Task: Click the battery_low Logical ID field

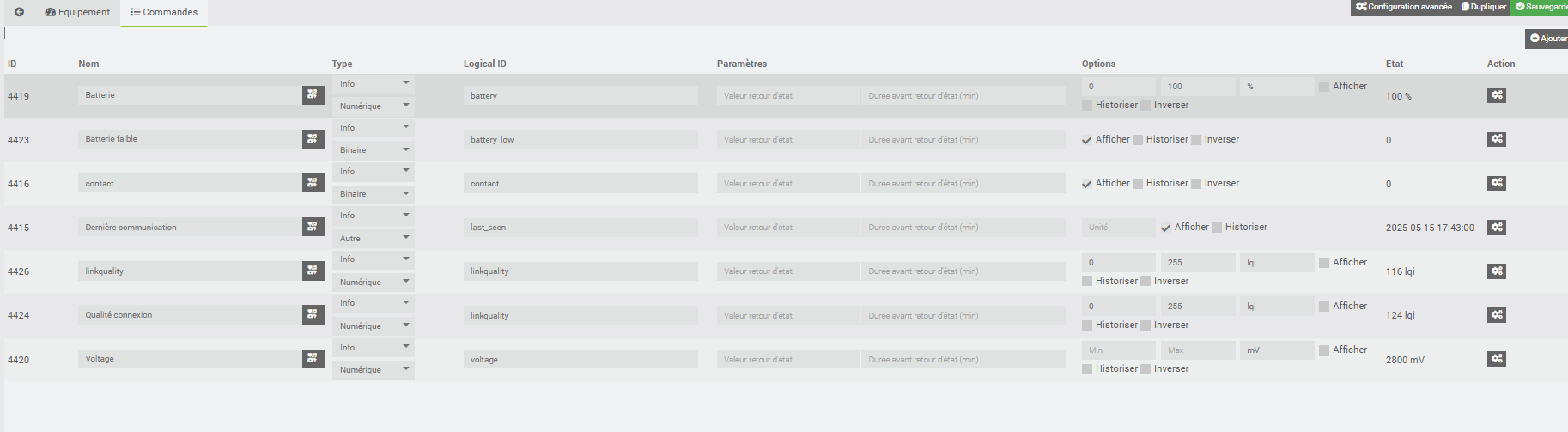Action: [580, 140]
